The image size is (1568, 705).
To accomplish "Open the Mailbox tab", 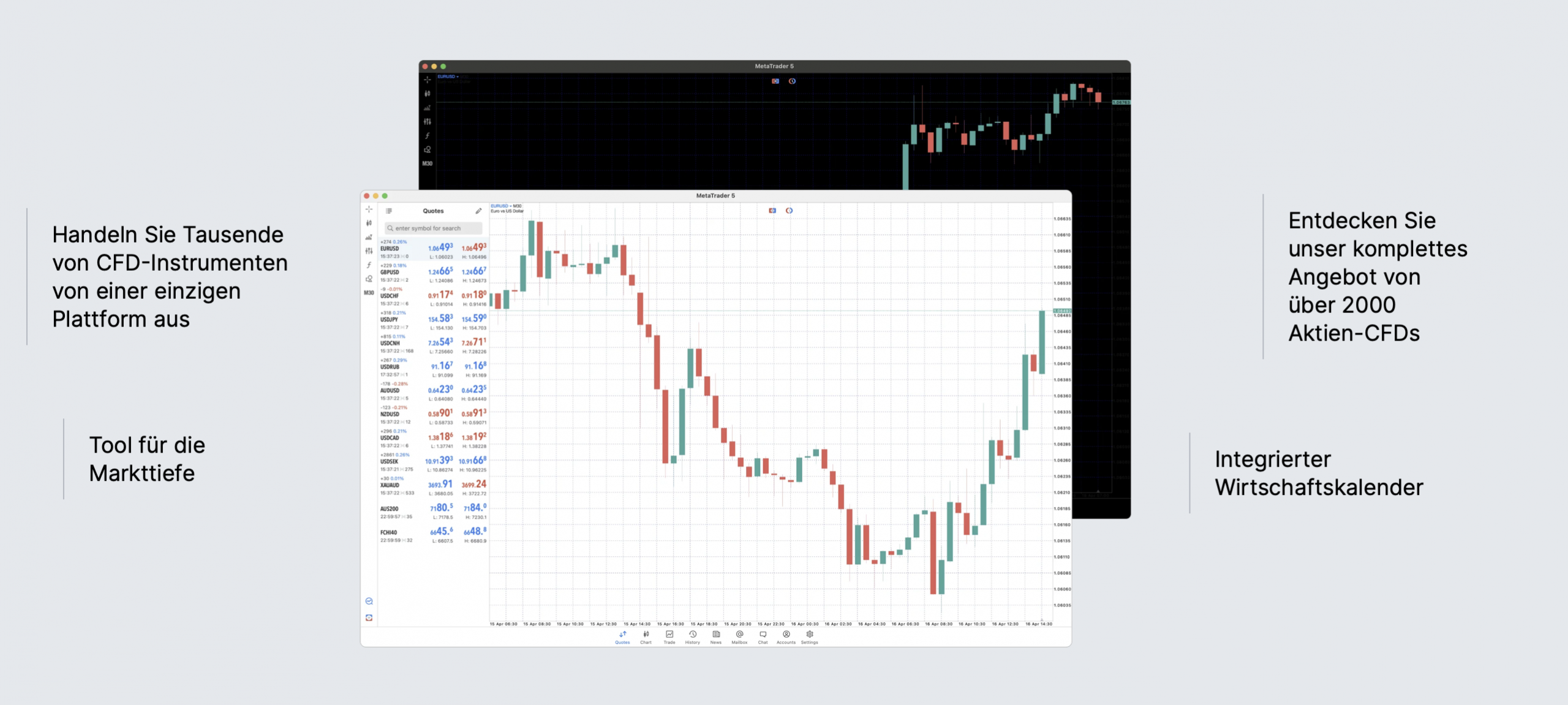I will point(739,637).
